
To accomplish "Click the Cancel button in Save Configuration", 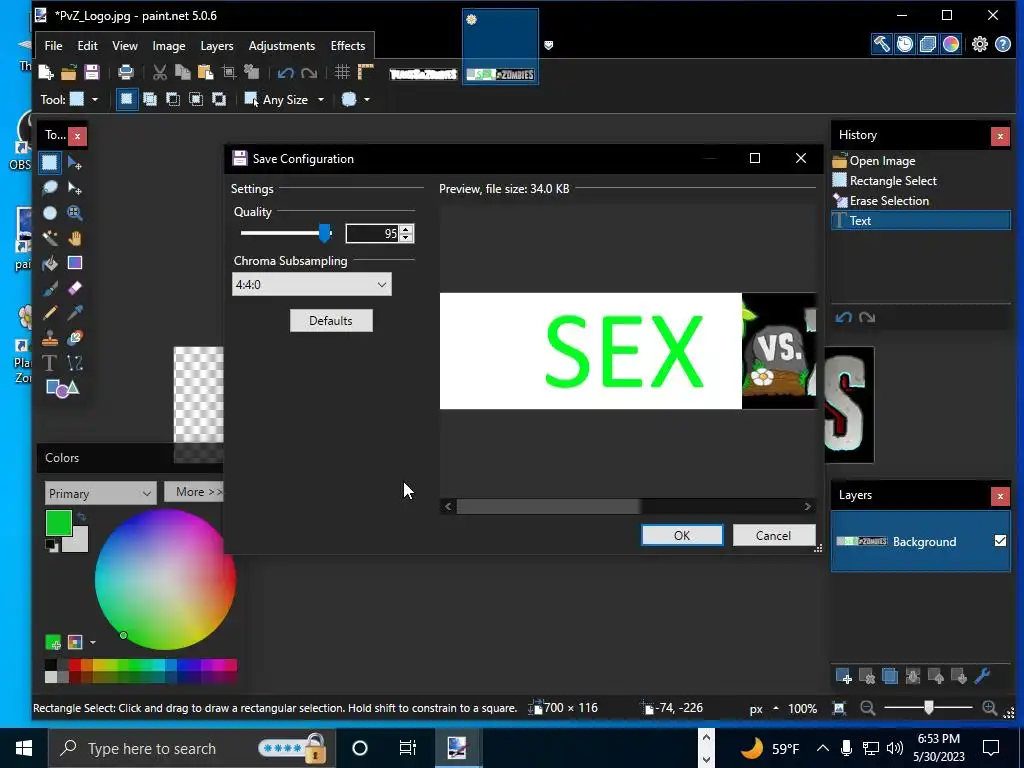I will coord(773,535).
